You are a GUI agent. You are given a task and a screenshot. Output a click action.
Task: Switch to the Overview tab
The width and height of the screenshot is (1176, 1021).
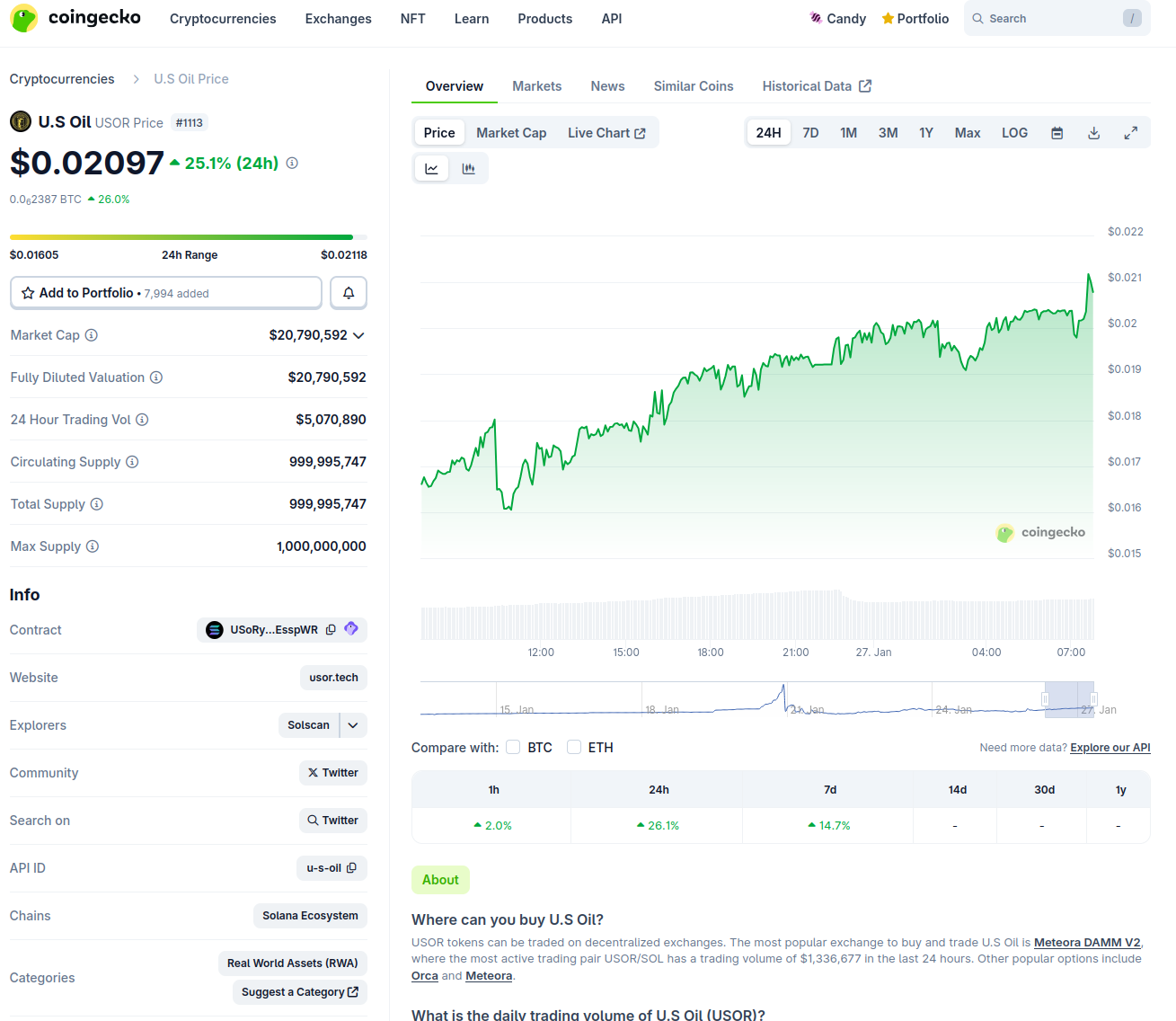click(x=455, y=86)
